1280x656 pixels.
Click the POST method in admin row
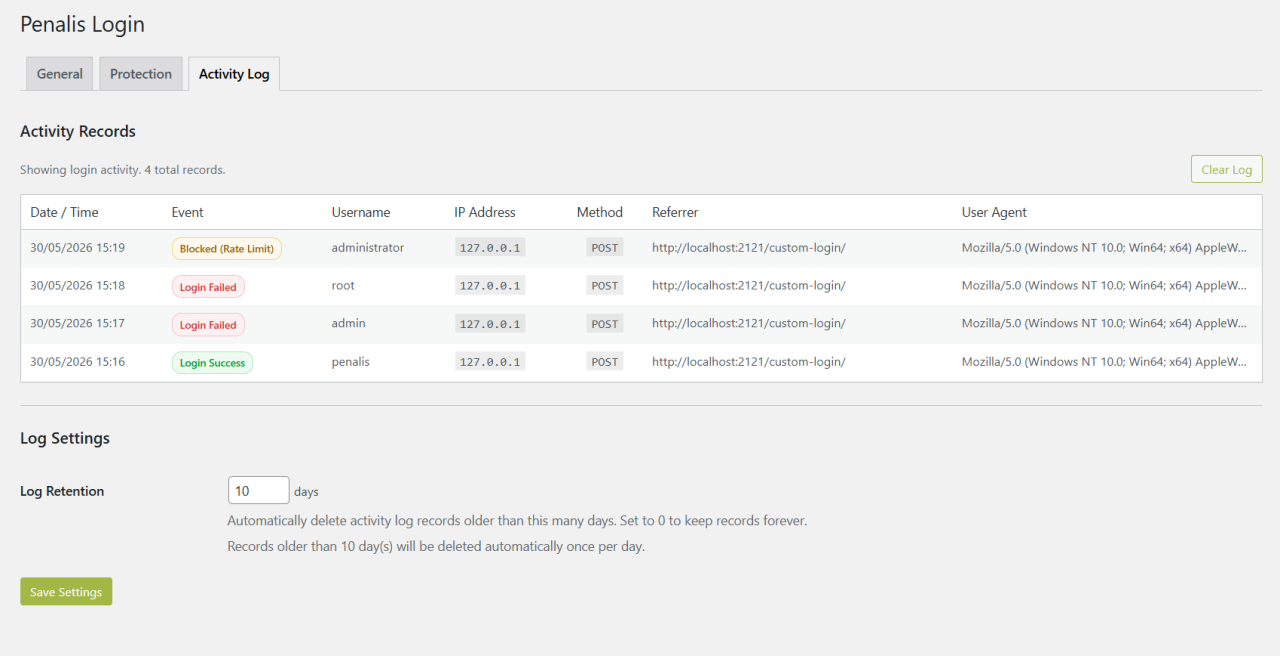coord(605,324)
